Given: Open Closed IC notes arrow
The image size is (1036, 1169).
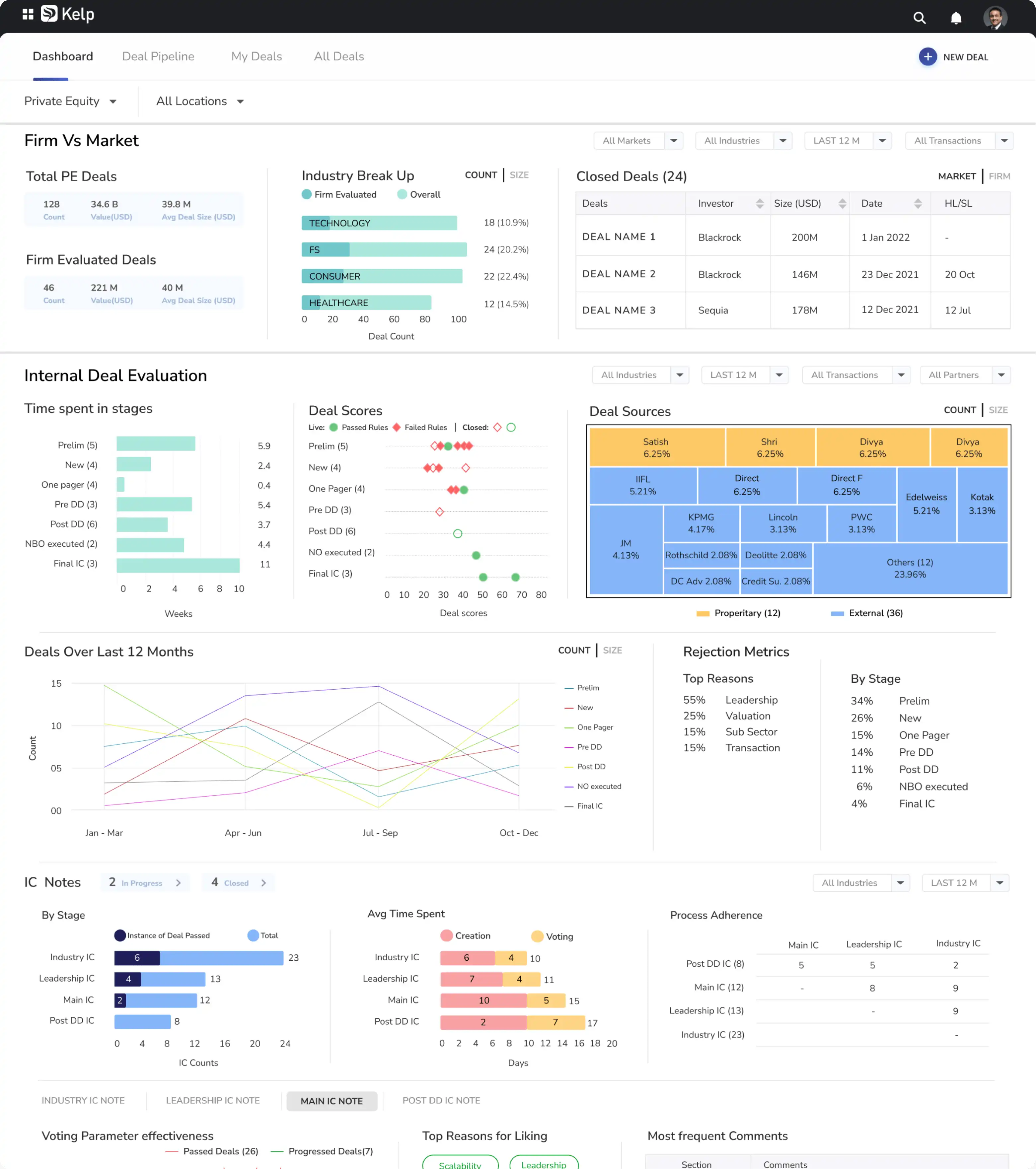Looking at the screenshot, I should pyautogui.click(x=264, y=882).
